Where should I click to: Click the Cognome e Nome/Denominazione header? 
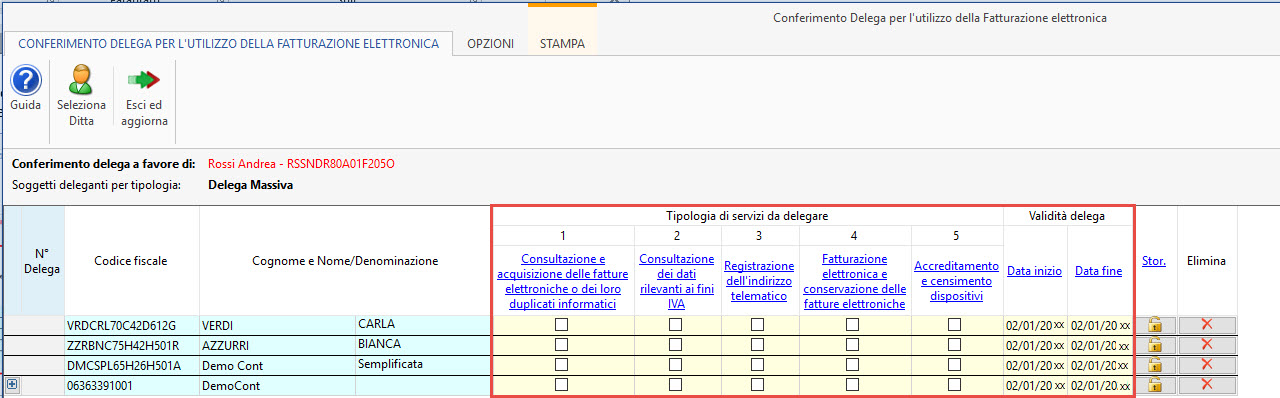tap(345, 261)
